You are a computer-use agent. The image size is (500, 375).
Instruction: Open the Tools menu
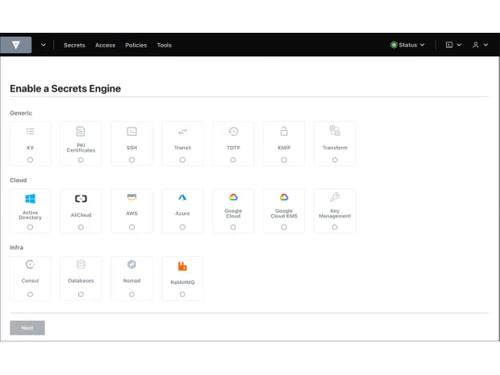click(x=164, y=45)
